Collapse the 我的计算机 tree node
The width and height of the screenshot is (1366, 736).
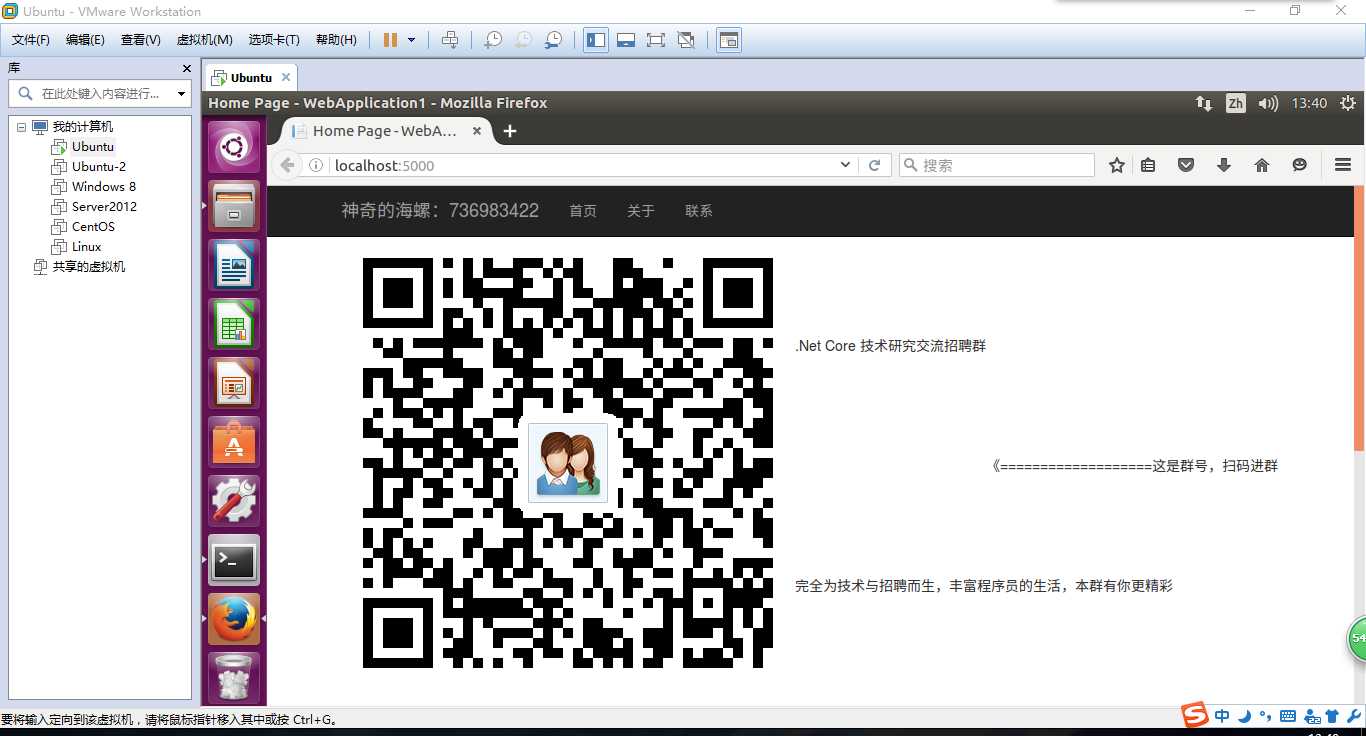[21, 127]
